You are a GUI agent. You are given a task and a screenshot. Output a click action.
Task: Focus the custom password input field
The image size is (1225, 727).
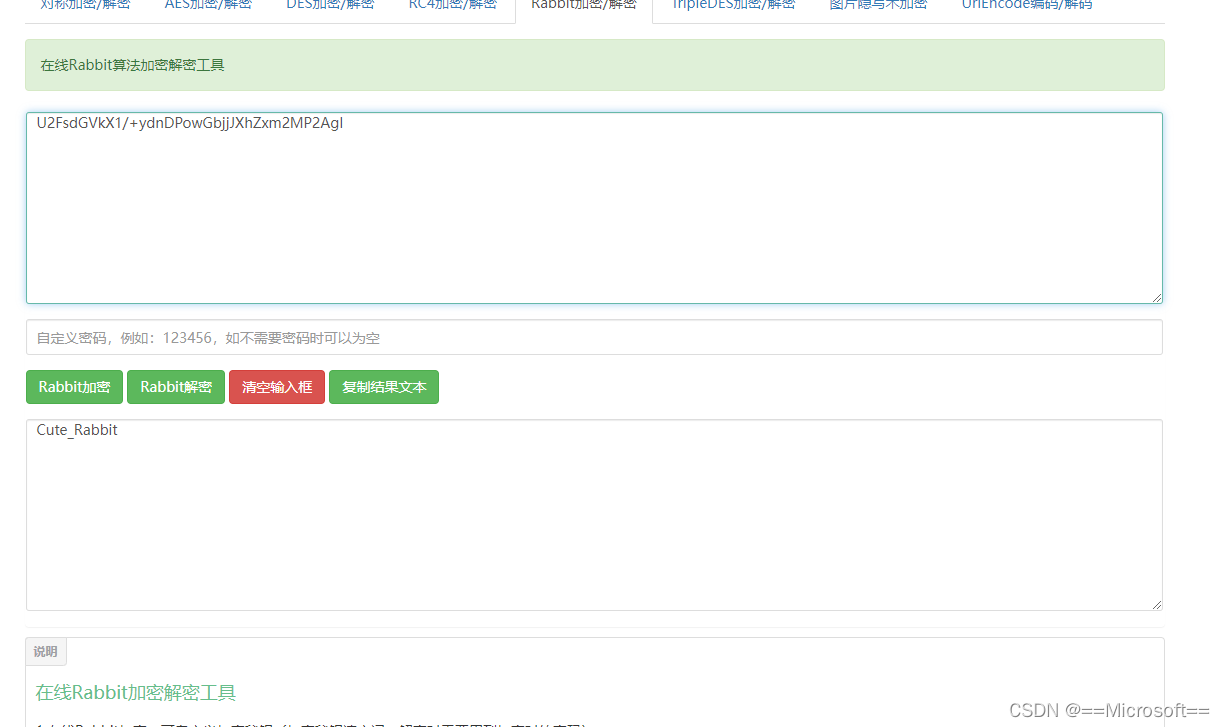click(594, 337)
